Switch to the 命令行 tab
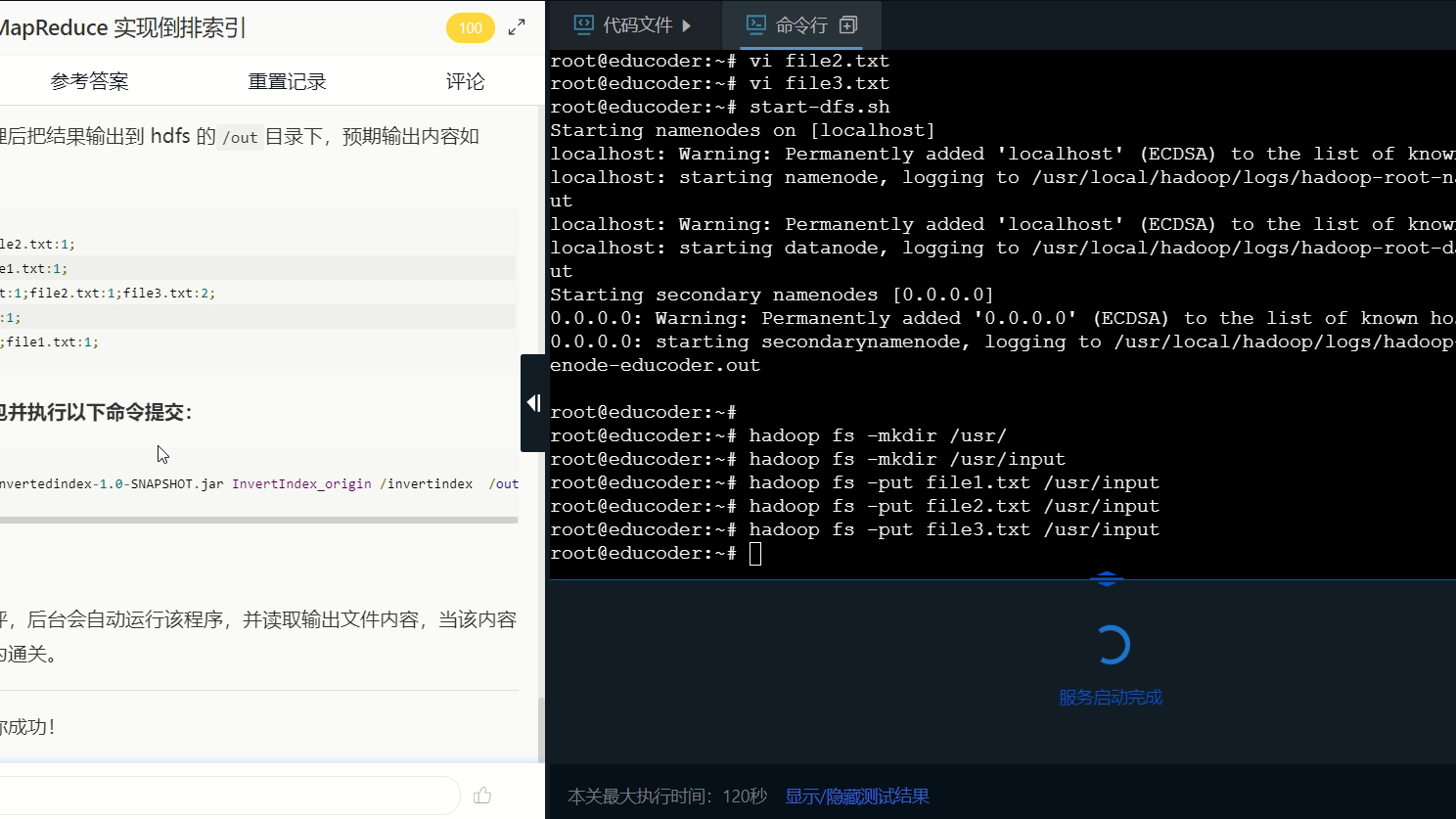The height and width of the screenshot is (819, 1456). (801, 24)
